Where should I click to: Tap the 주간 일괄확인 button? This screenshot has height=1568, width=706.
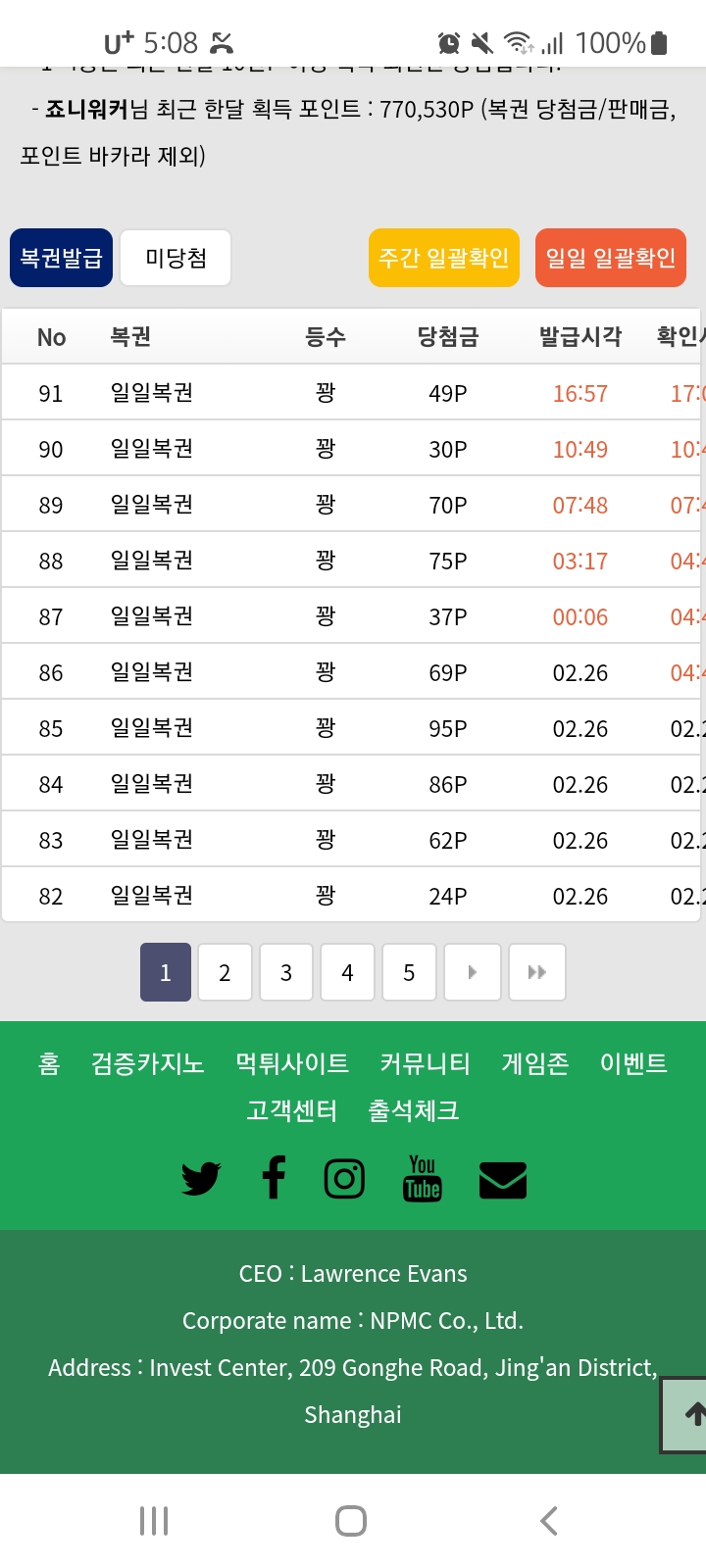pyautogui.click(x=444, y=258)
